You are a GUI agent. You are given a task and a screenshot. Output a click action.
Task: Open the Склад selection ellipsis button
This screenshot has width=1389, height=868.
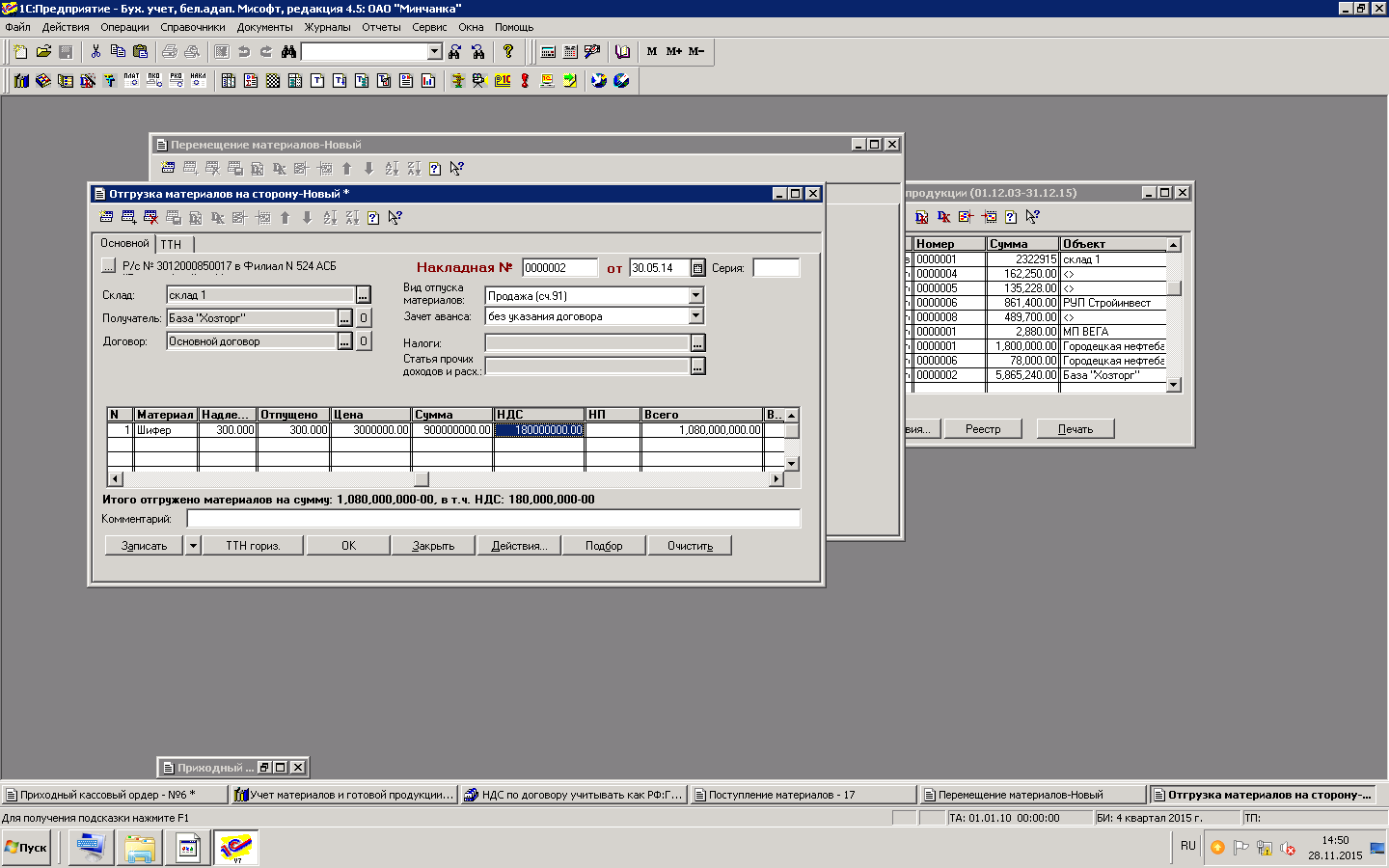364,295
